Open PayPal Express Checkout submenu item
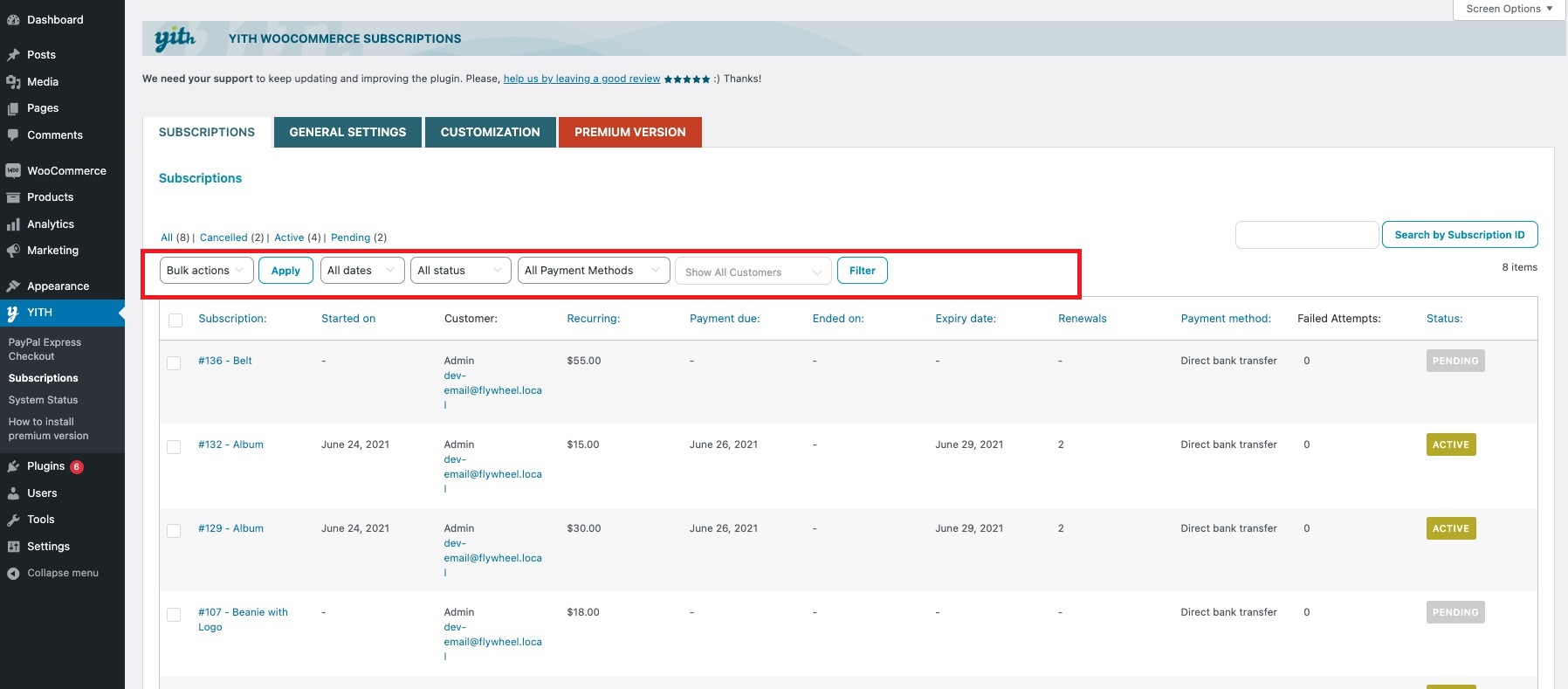 click(45, 349)
